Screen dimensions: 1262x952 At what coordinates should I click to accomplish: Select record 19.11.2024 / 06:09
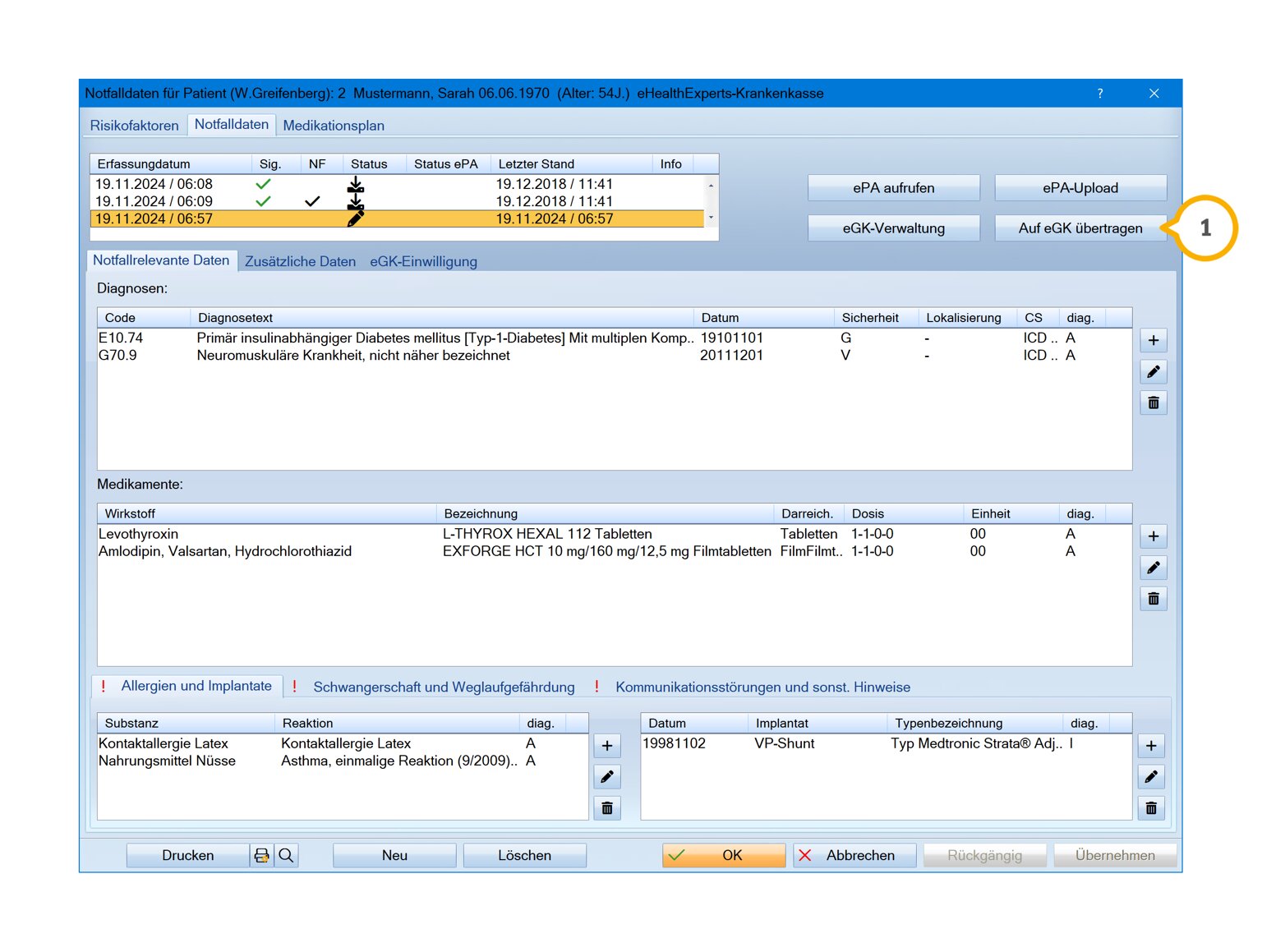(x=397, y=201)
